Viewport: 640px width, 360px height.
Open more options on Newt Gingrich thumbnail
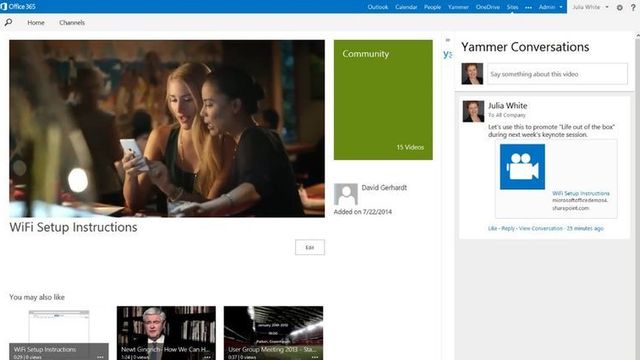pyautogui.click(x=207, y=357)
